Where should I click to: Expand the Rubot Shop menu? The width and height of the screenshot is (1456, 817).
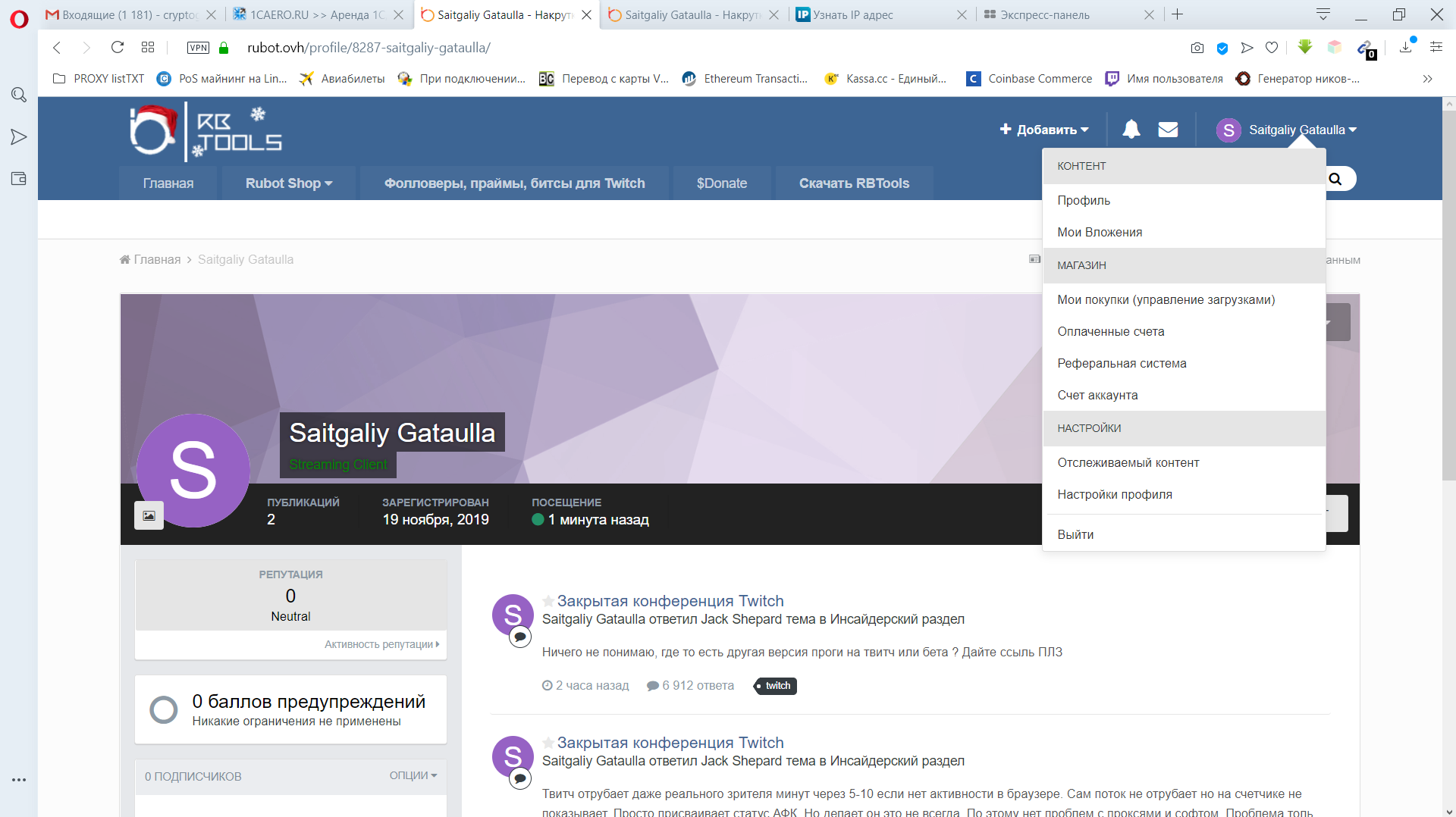[x=288, y=183]
